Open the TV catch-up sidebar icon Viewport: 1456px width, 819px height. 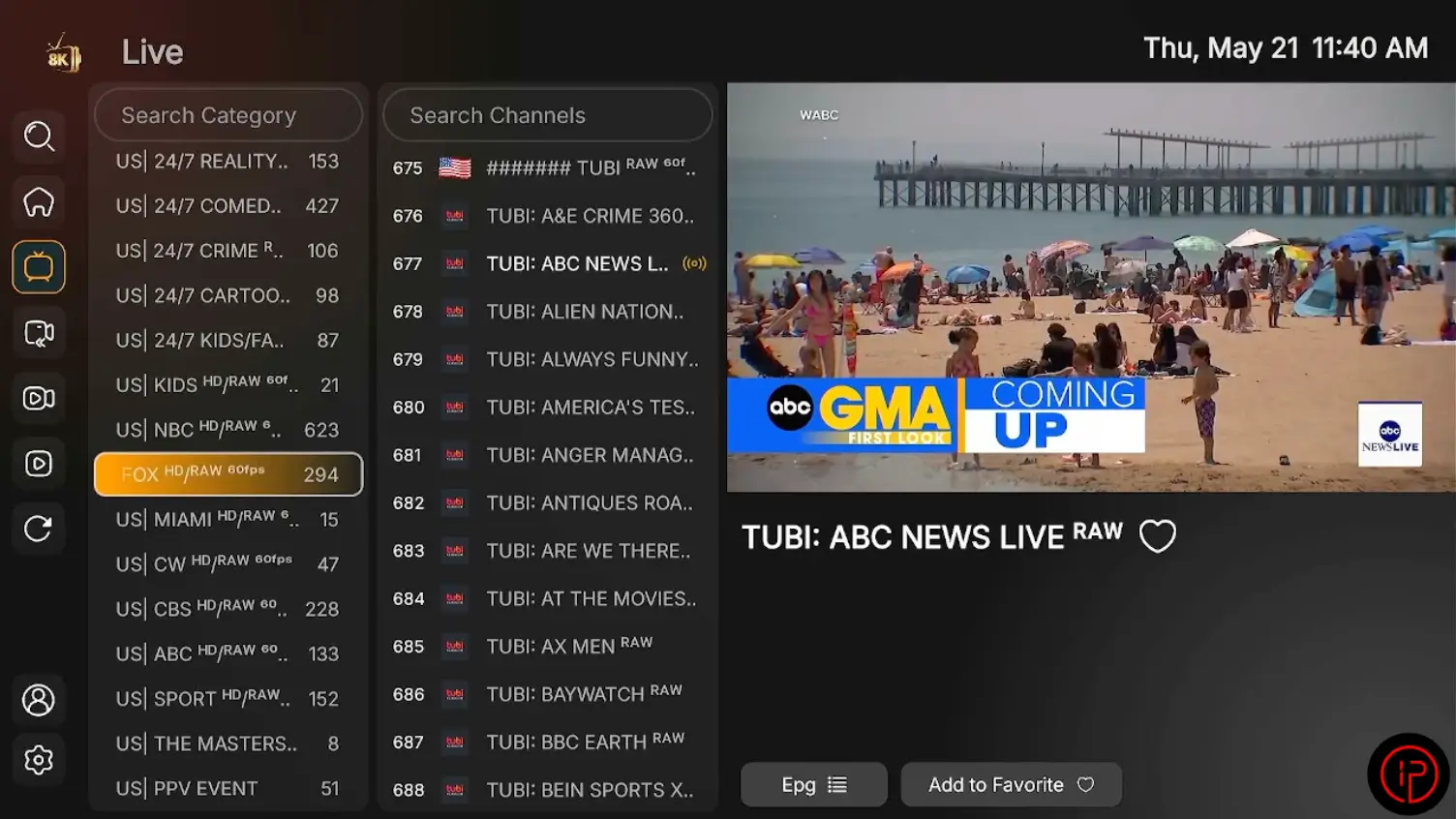[39, 333]
